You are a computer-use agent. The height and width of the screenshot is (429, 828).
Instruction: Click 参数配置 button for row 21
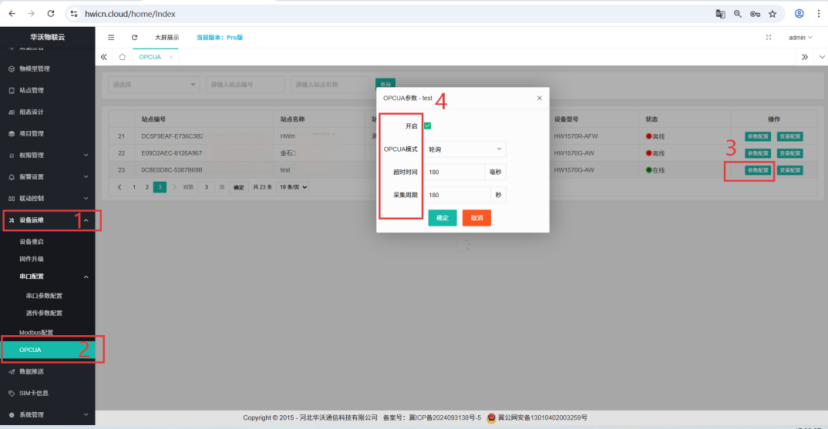coord(758,136)
